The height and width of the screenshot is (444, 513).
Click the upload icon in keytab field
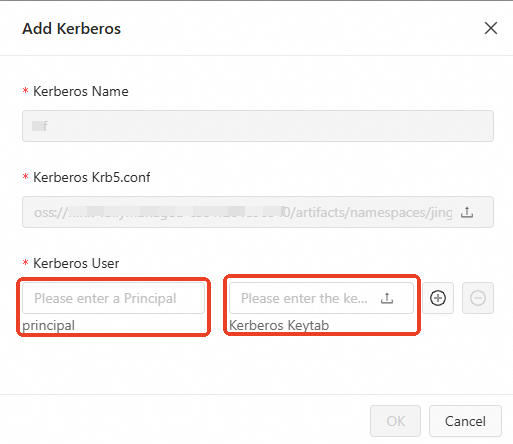[387, 298]
